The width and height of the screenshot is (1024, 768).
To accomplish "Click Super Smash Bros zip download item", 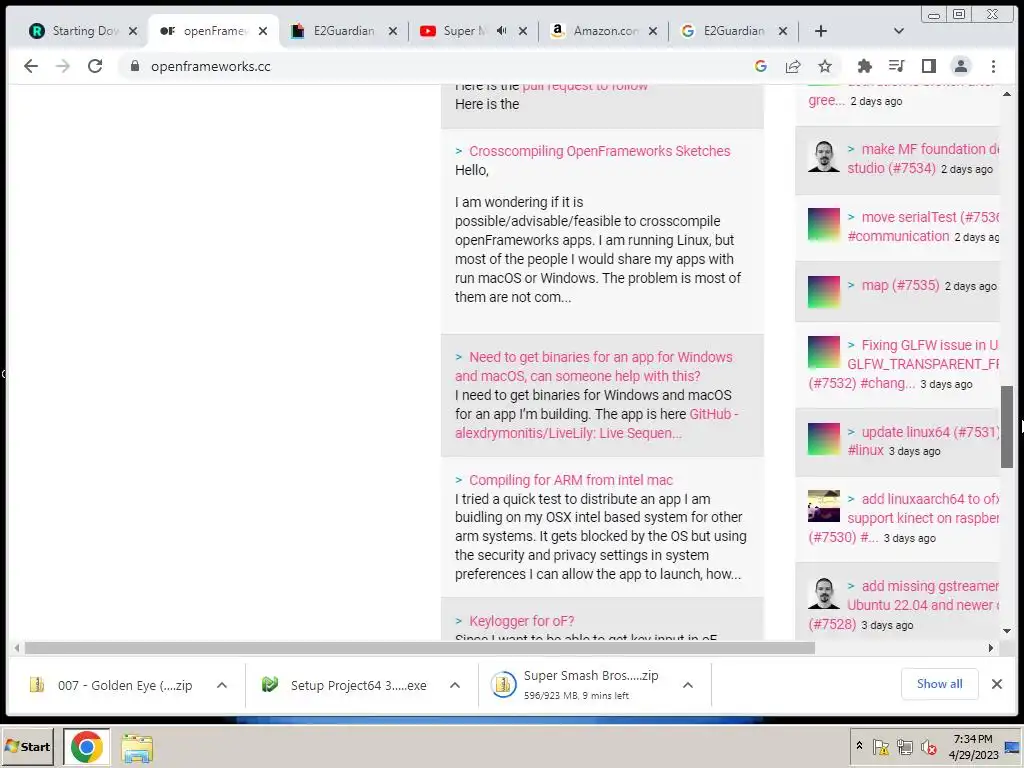I will tap(577, 685).
